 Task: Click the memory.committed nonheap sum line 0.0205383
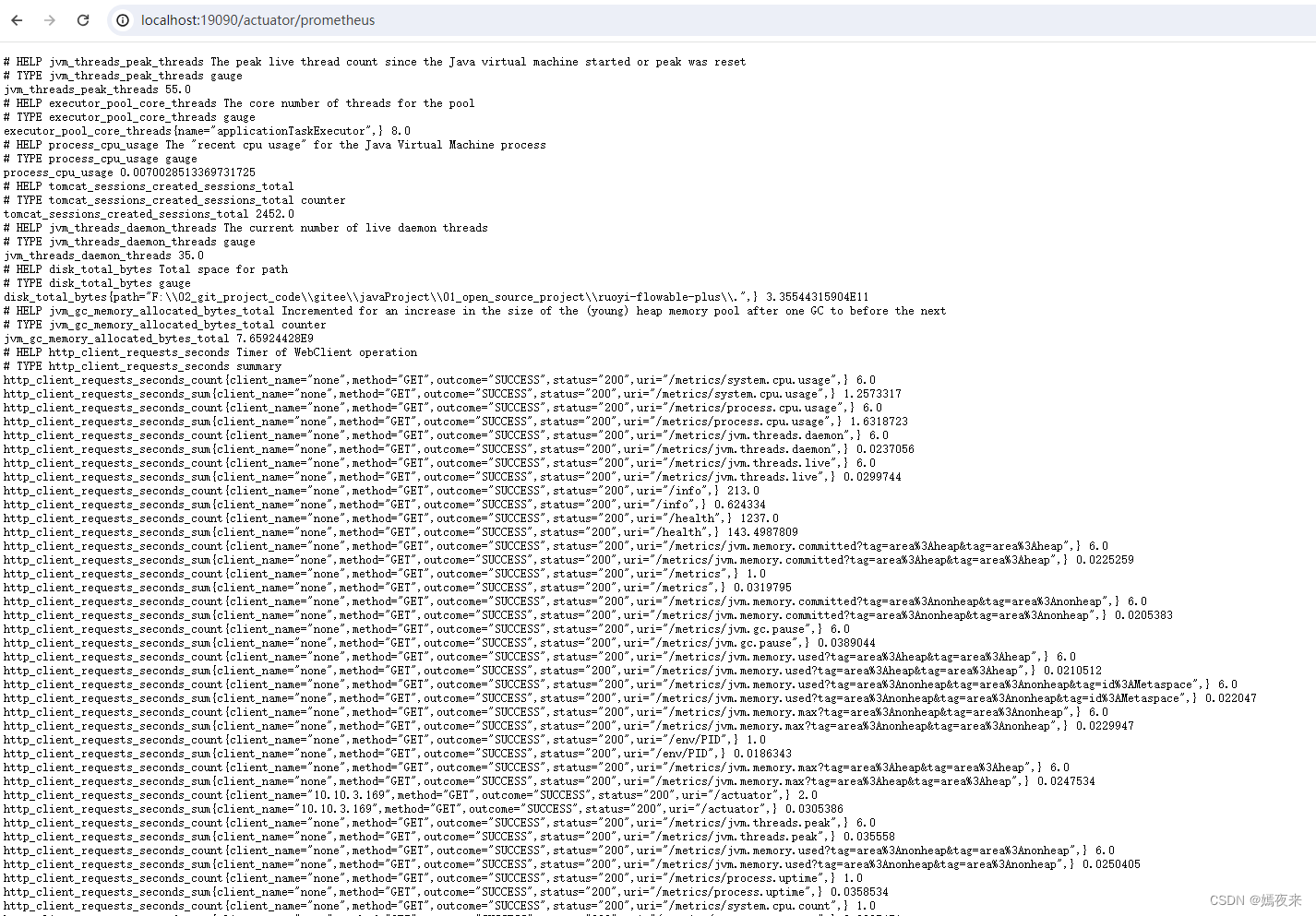(x=589, y=615)
